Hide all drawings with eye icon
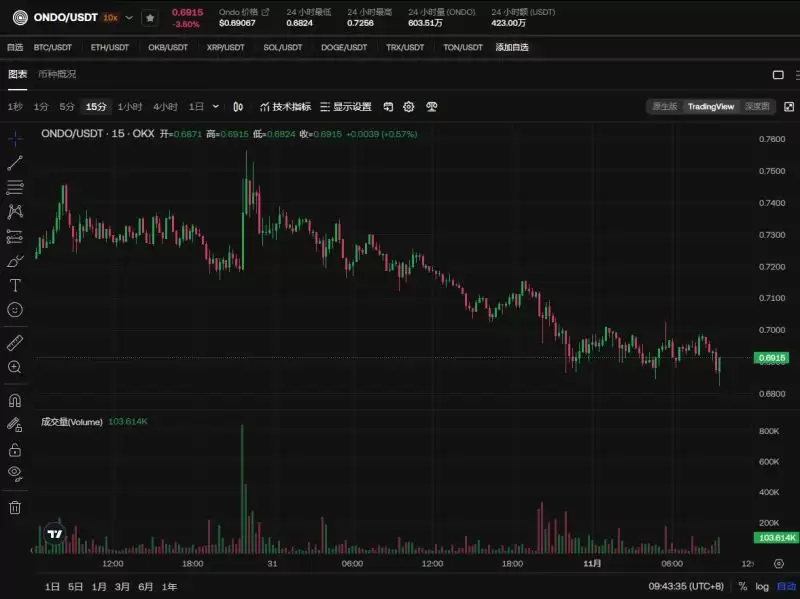 point(15,472)
